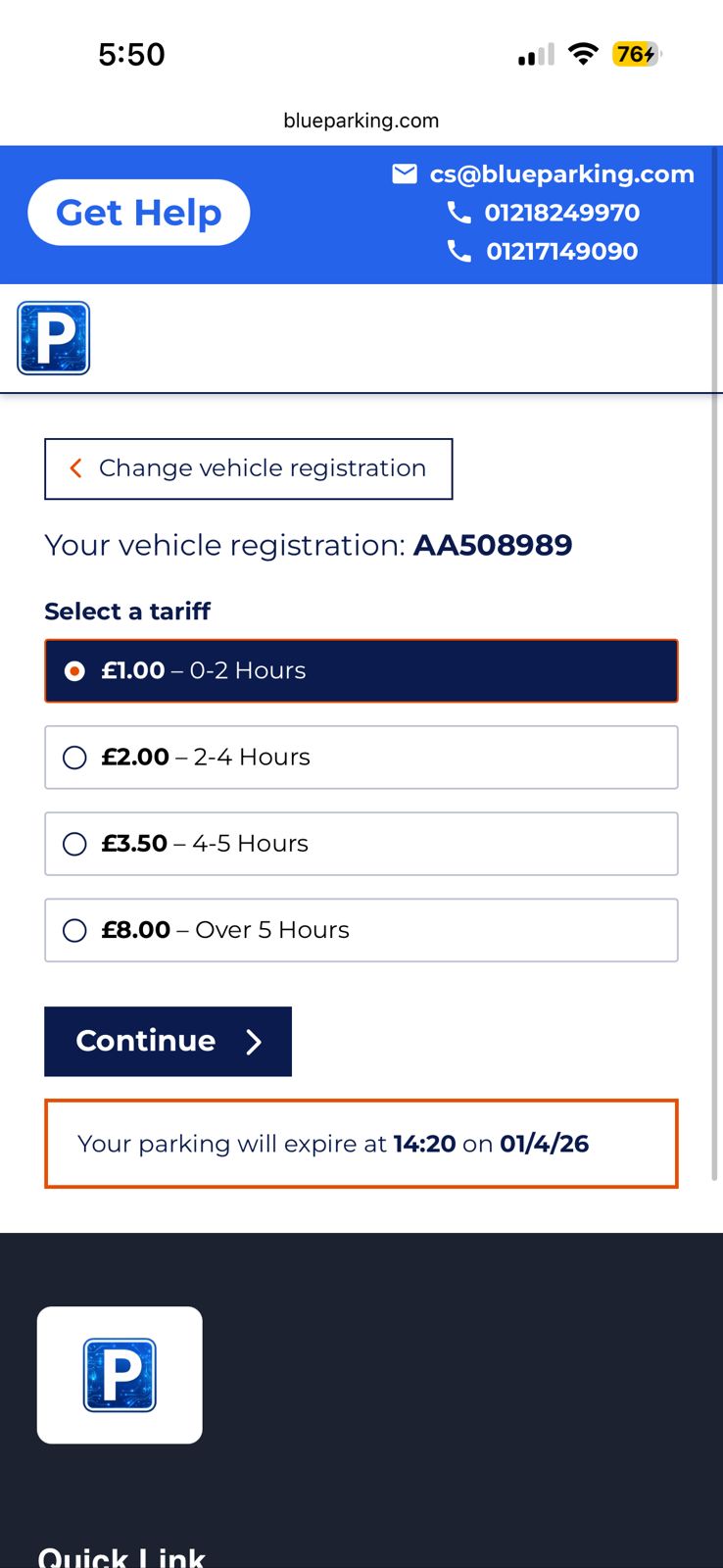
Task: Call the 01218249970 phone number link
Action: (x=561, y=212)
